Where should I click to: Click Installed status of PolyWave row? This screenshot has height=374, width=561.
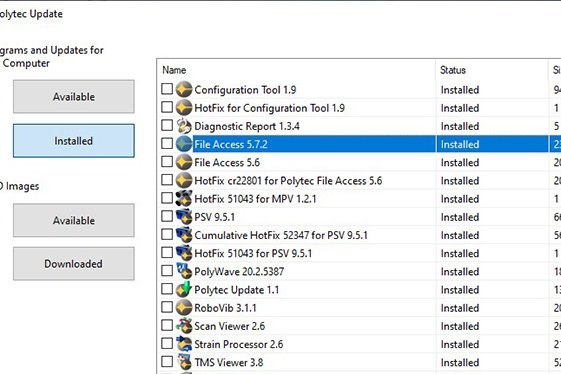click(x=460, y=272)
